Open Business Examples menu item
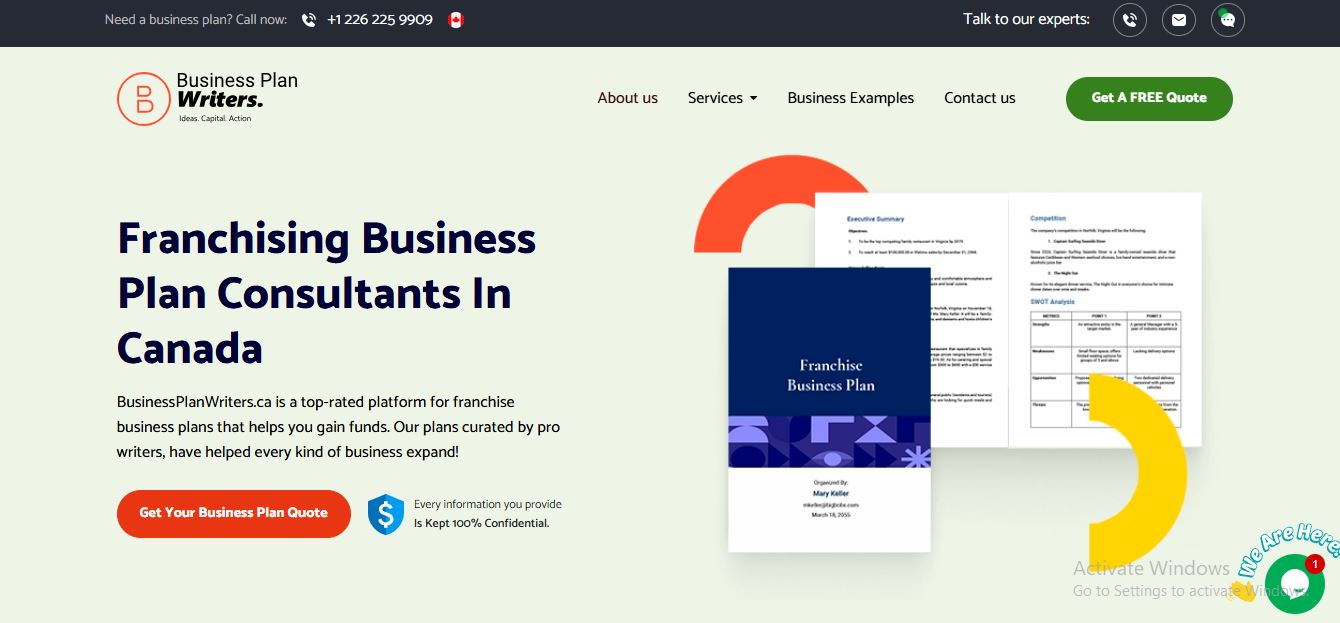The width and height of the screenshot is (1340, 623). tap(850, 98)
